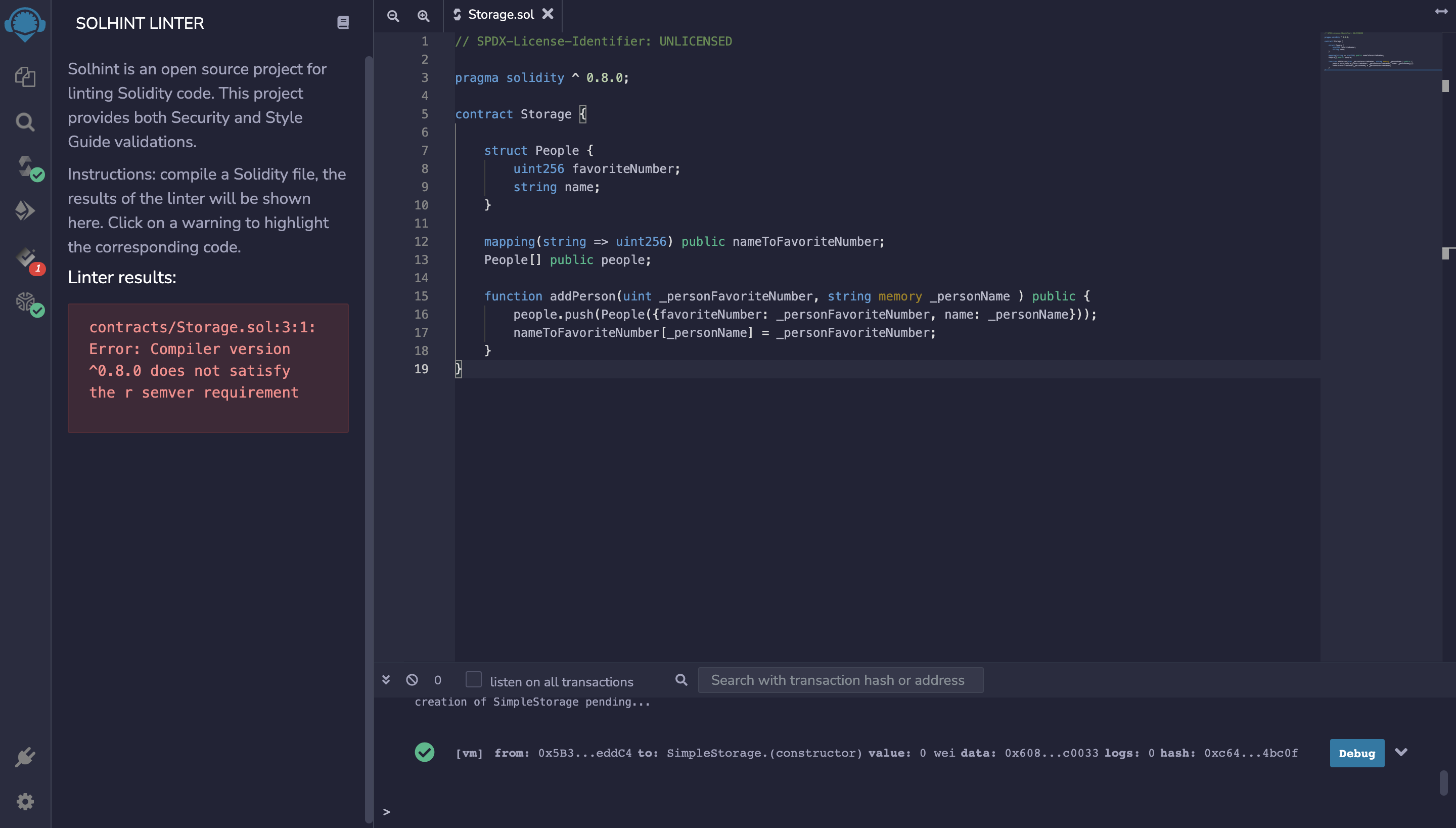The height and width of the screenshot is (828, 1456).
Task: Open the Settings gear icon
Action: tap(25, 801)
